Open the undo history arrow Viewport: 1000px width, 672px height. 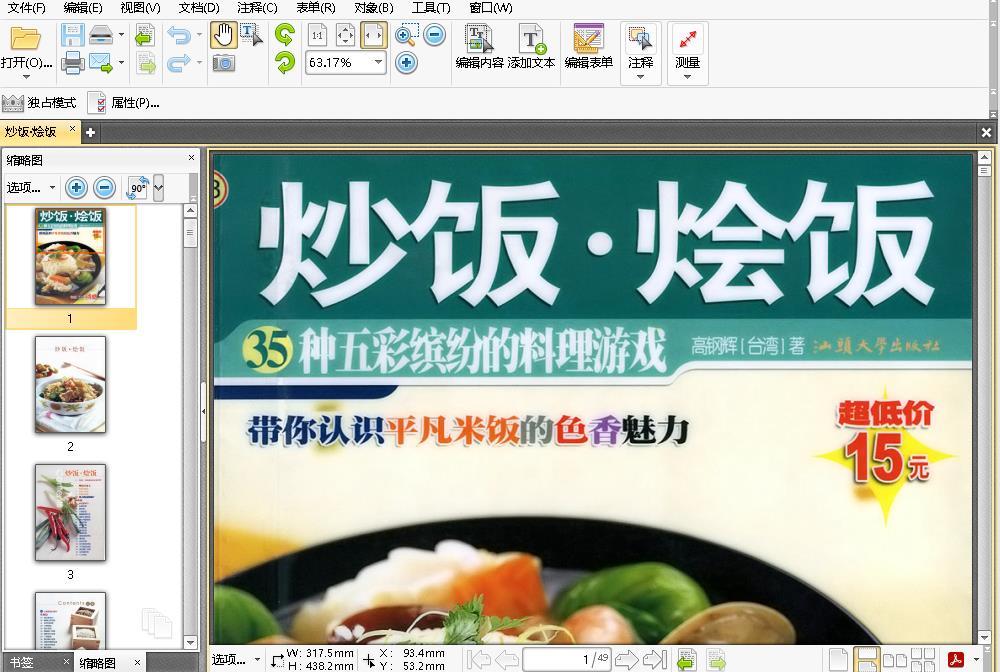(x=199, y=35)
